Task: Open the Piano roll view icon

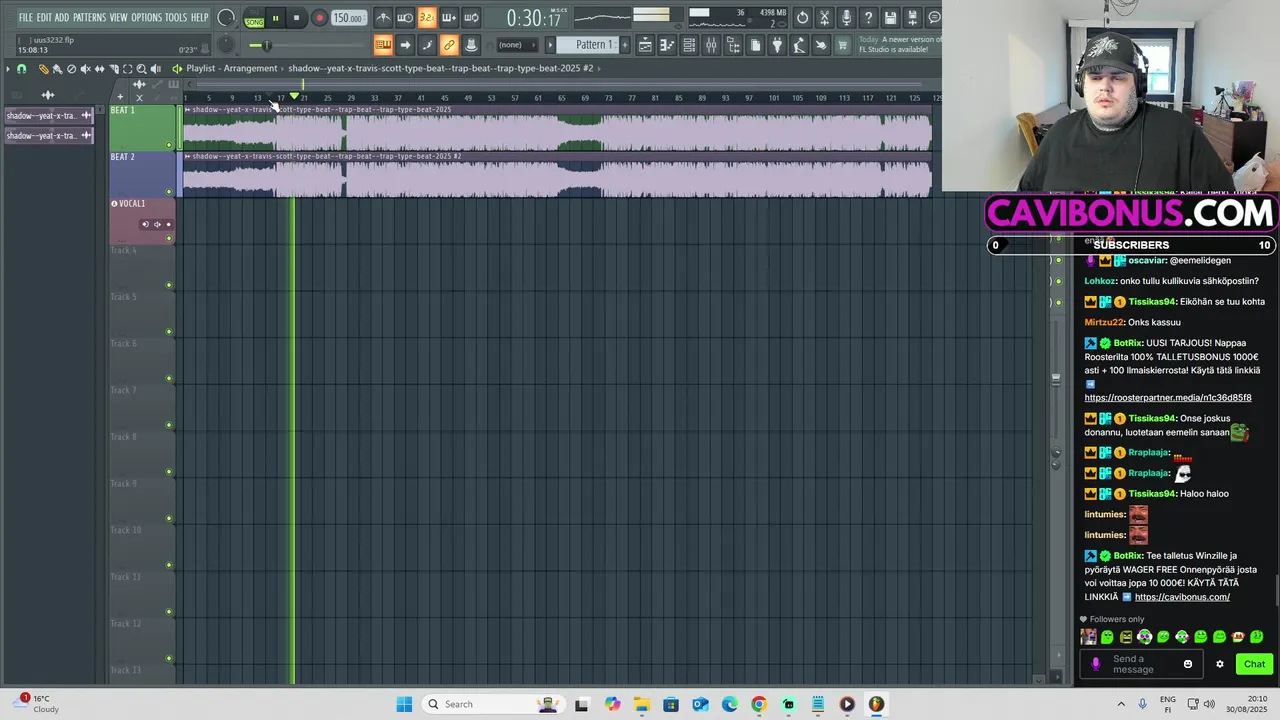Action: (x=667, y=45)
